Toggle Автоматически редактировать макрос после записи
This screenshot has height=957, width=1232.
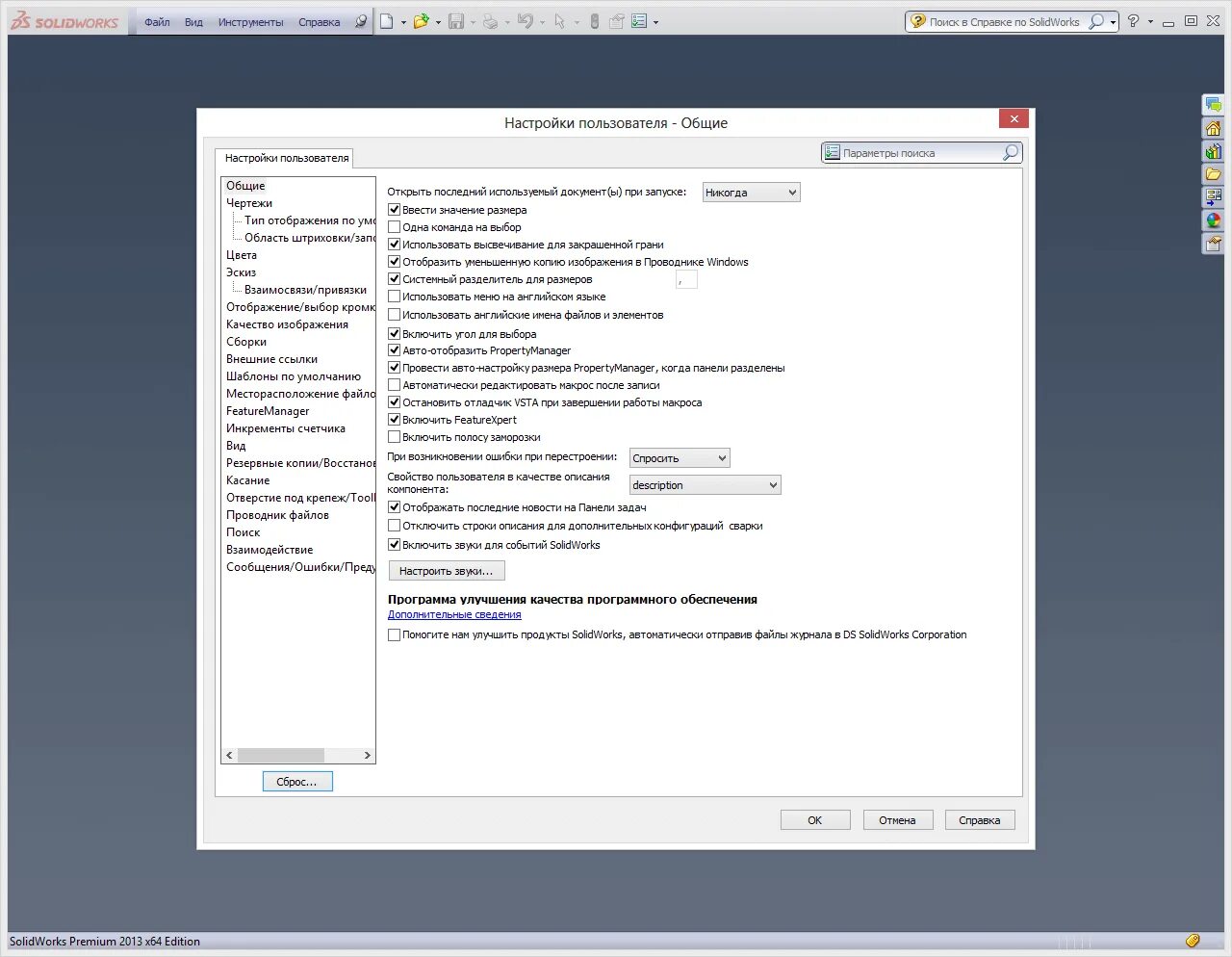[x=394, y=385]
